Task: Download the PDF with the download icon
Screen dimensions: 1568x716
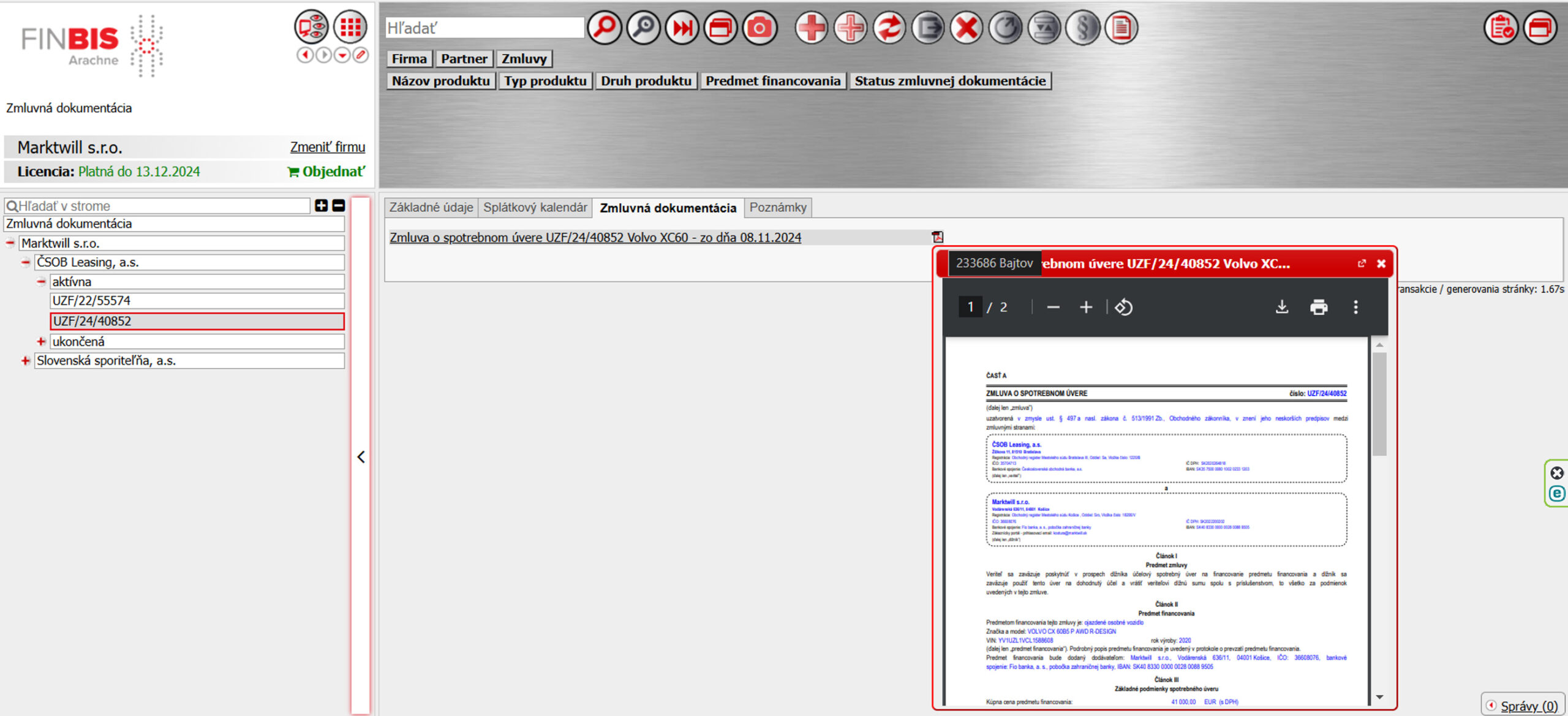Action: (x=1282, y=307)
